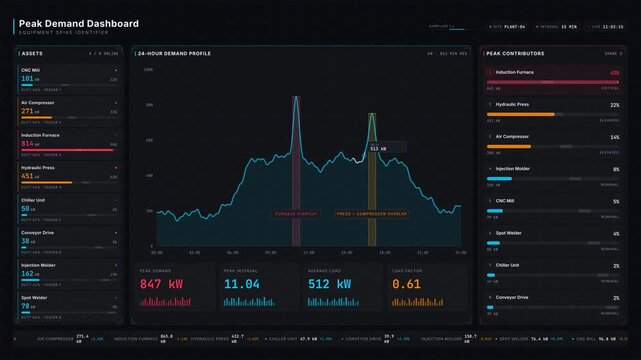Click the AIR COMPRESSOR 271.4 kW ticker entry

(x=70, y=339)
